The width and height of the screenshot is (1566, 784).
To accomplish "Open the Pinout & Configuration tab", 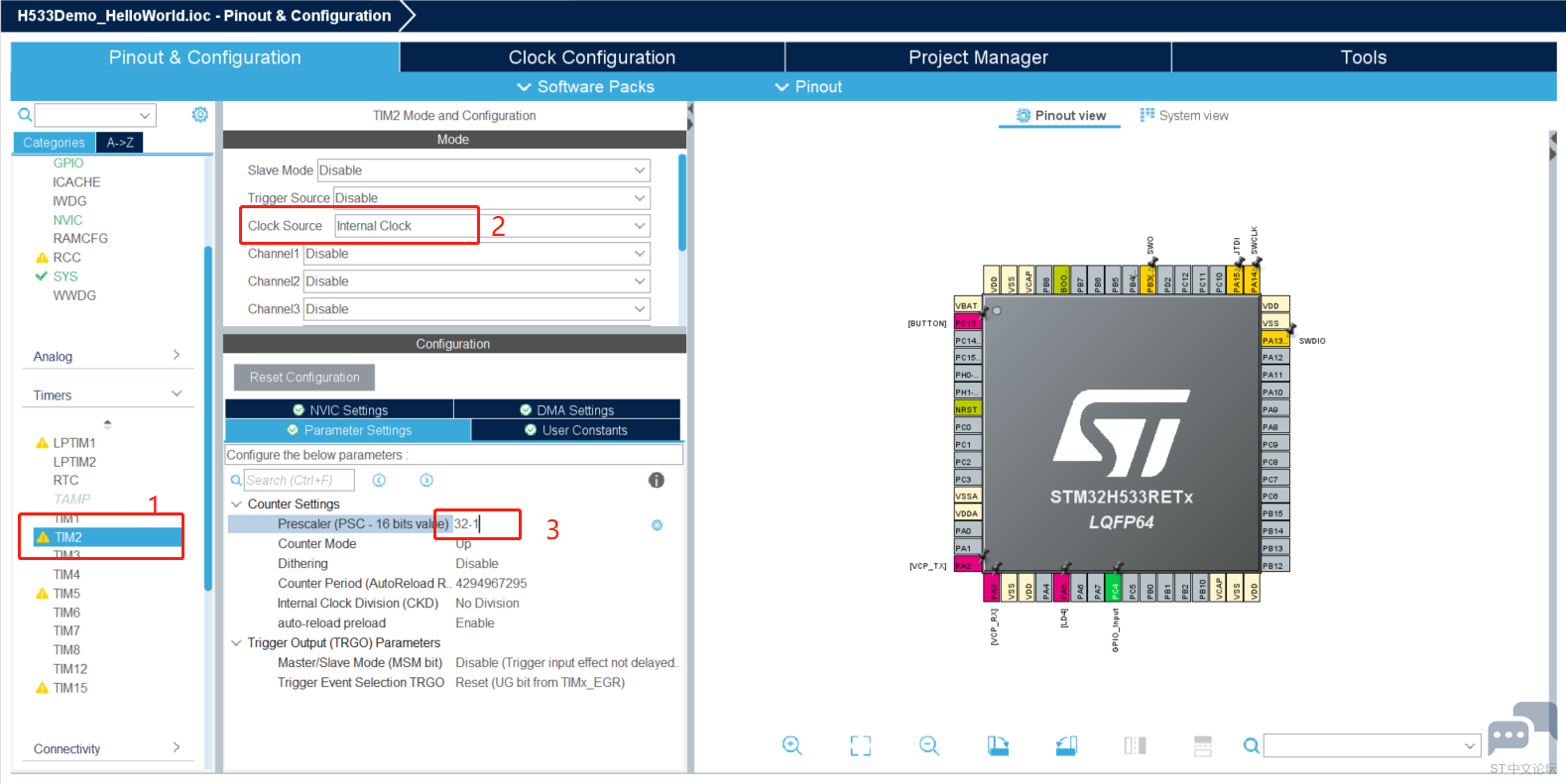I will 205,57.
